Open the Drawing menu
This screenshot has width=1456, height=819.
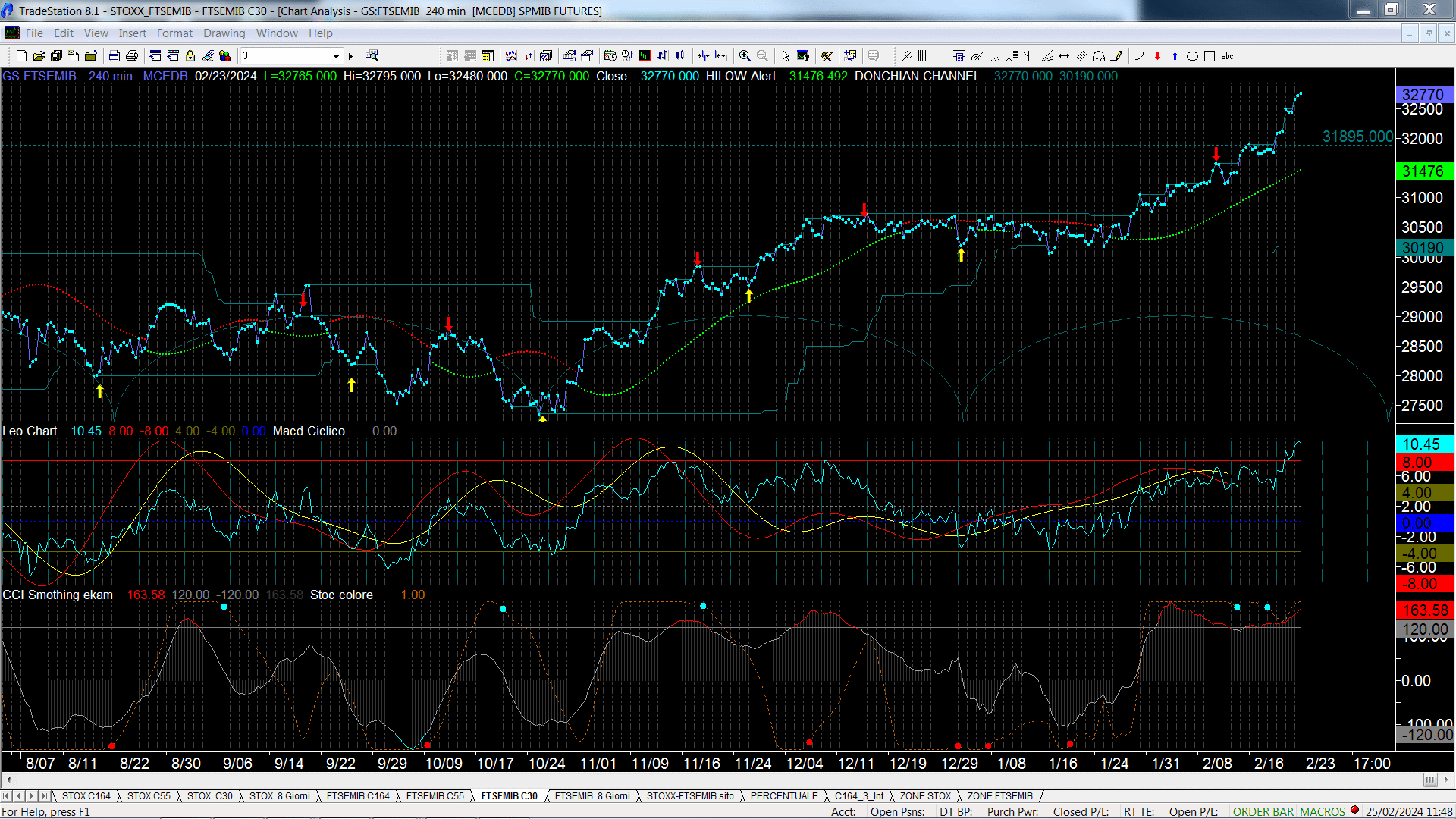point(224,33)
